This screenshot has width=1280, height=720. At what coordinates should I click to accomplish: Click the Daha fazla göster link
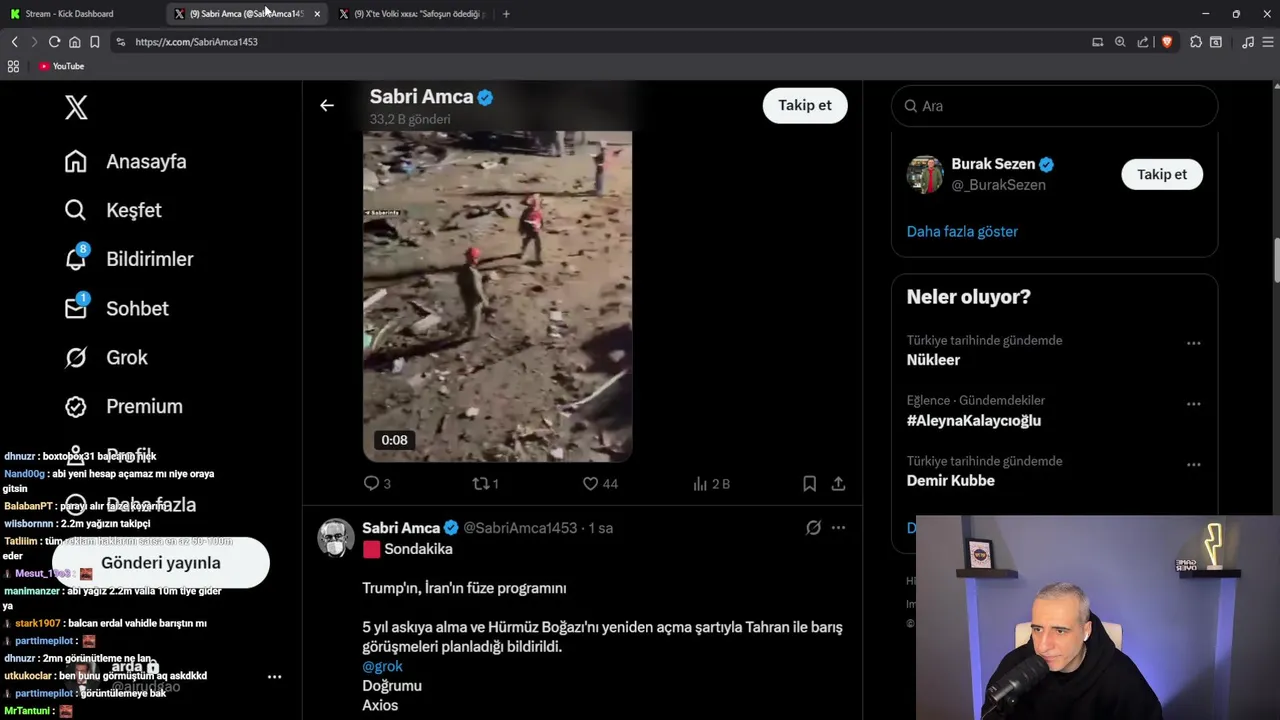point(962,231)
